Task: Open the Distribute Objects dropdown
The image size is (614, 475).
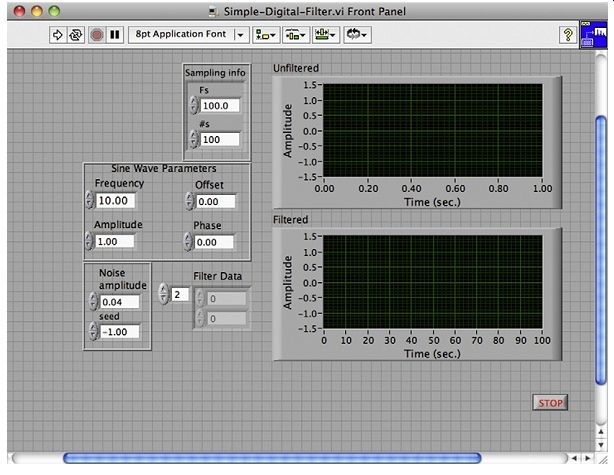Action: (x=296, y=34)
